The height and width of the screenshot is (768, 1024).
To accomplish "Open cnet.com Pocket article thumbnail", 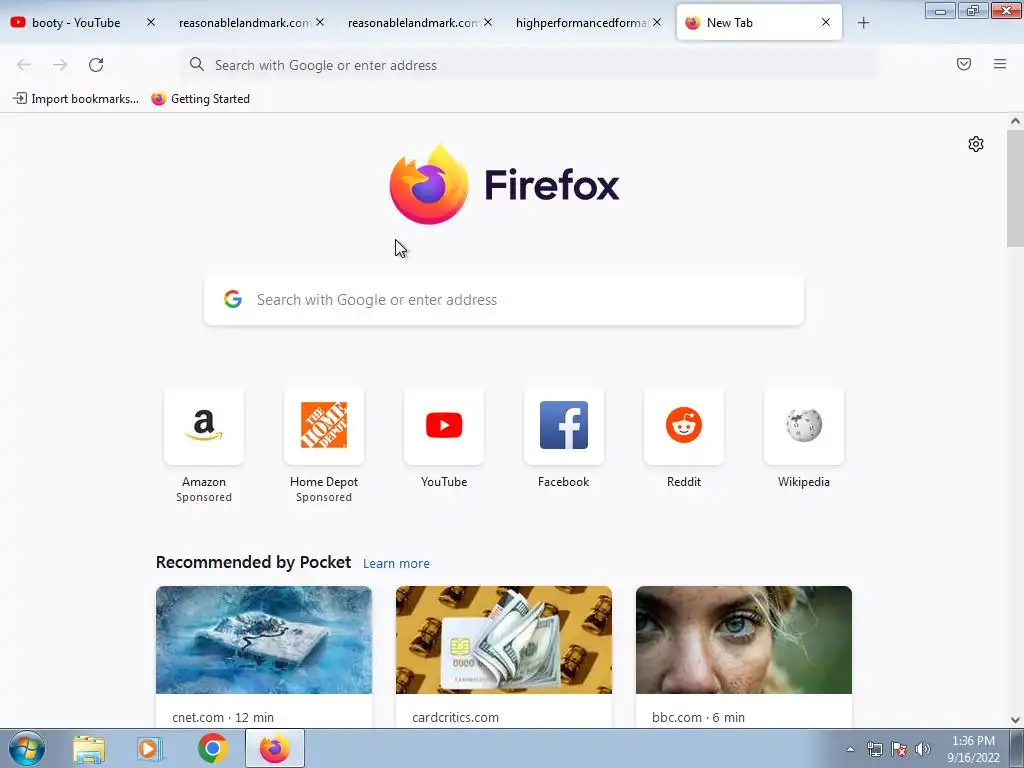I will (x=264, y=639).
